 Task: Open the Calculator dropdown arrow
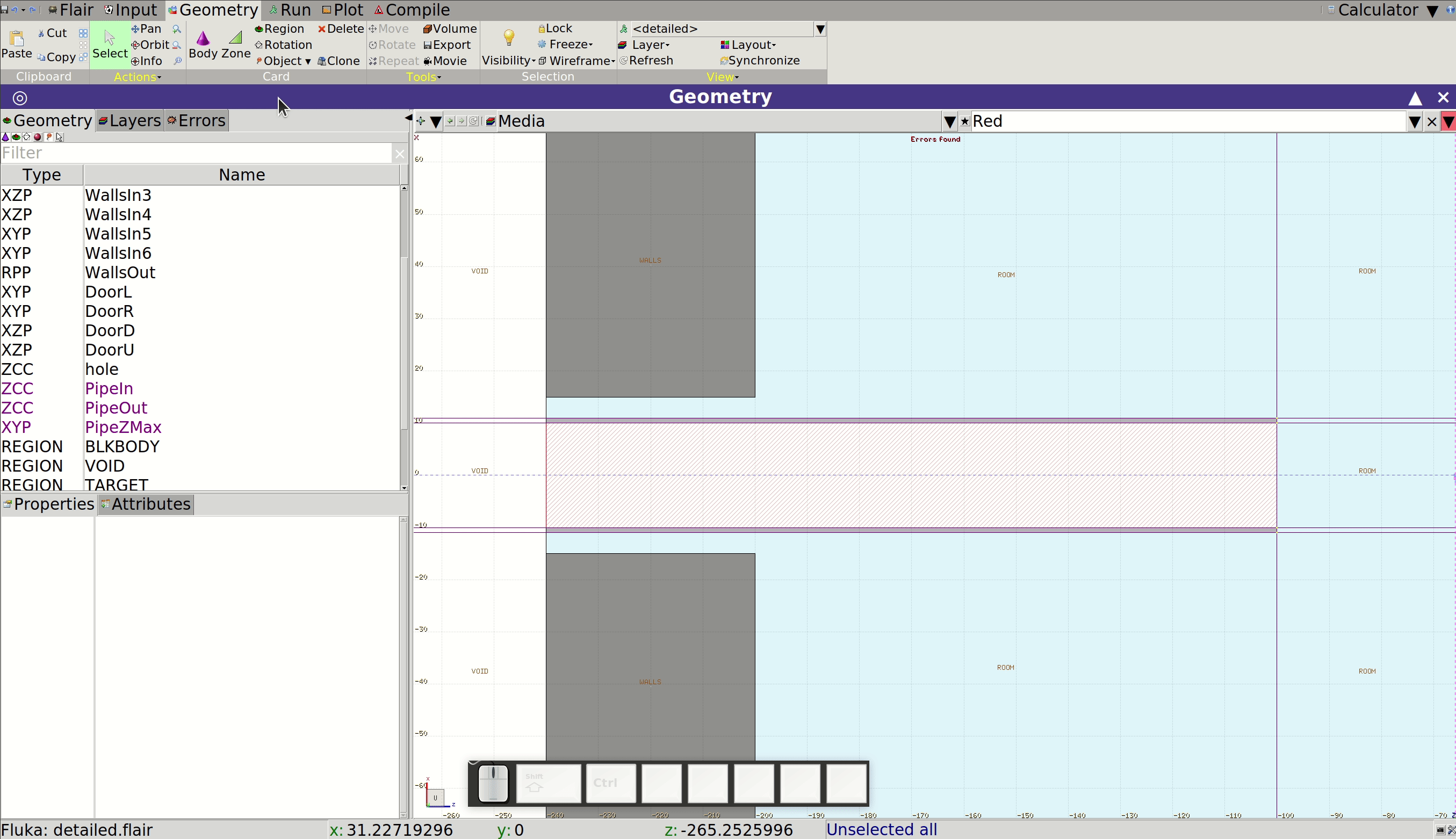1432,10
